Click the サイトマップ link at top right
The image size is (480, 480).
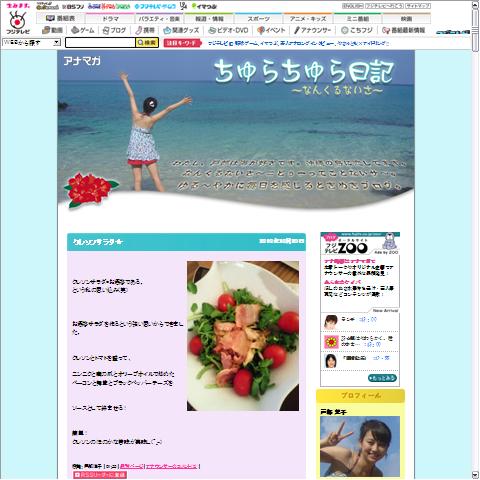[x=418, y=6]
